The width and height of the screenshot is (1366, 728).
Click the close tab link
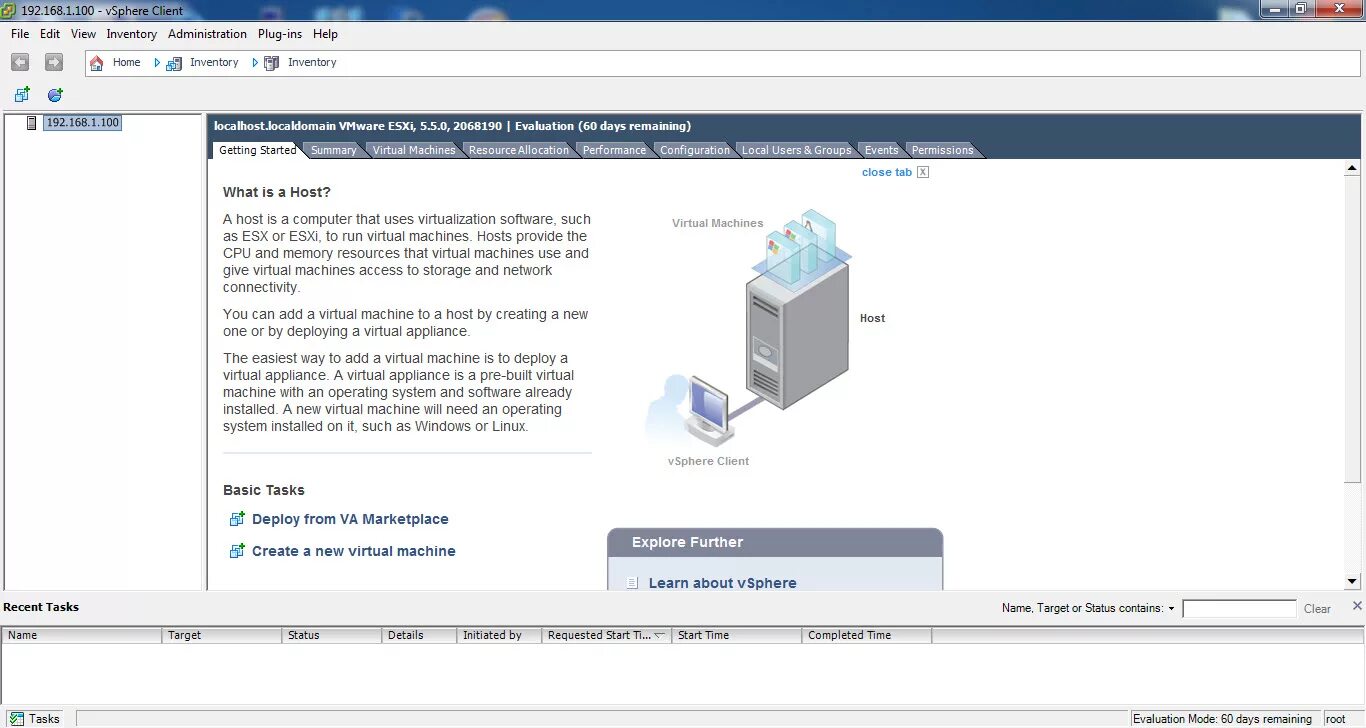pyautogui.click(x=887, y=172)
